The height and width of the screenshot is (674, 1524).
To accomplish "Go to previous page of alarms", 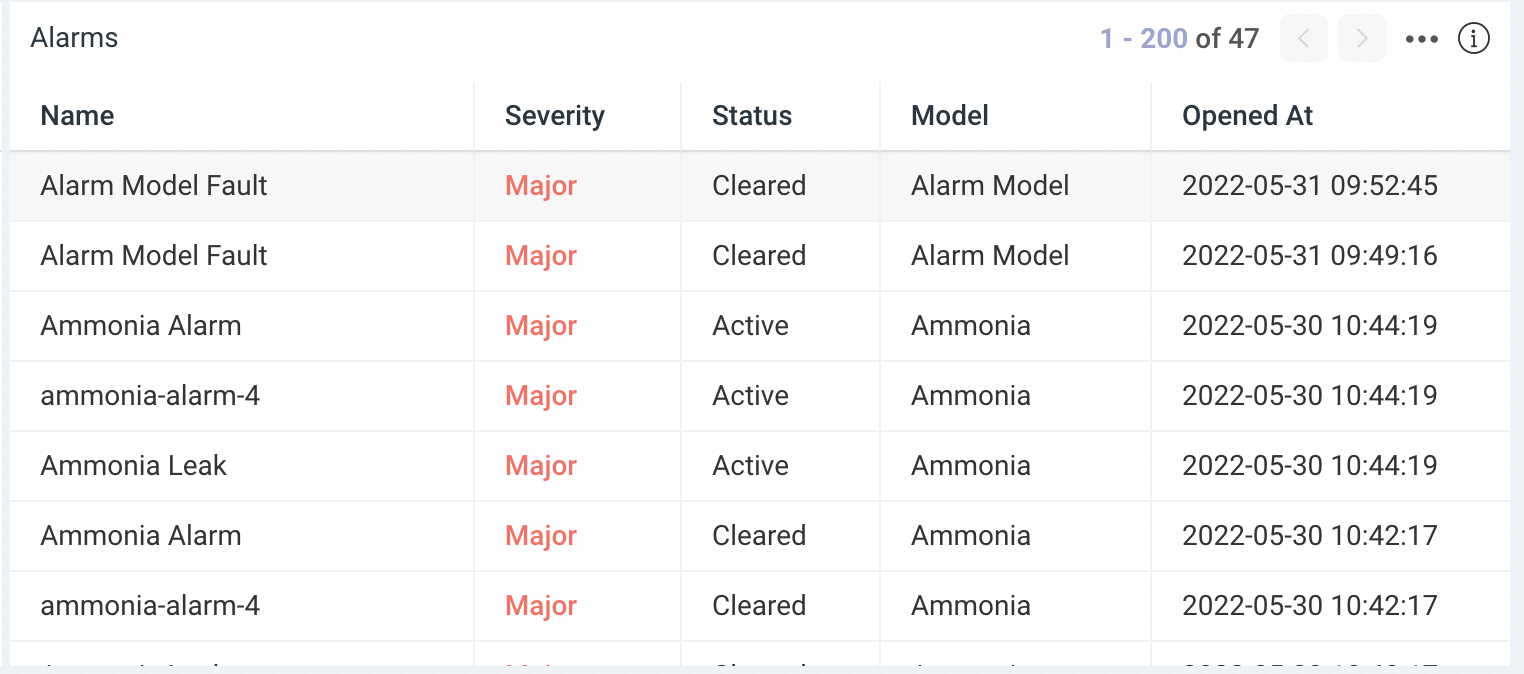I will [1303, 39].
